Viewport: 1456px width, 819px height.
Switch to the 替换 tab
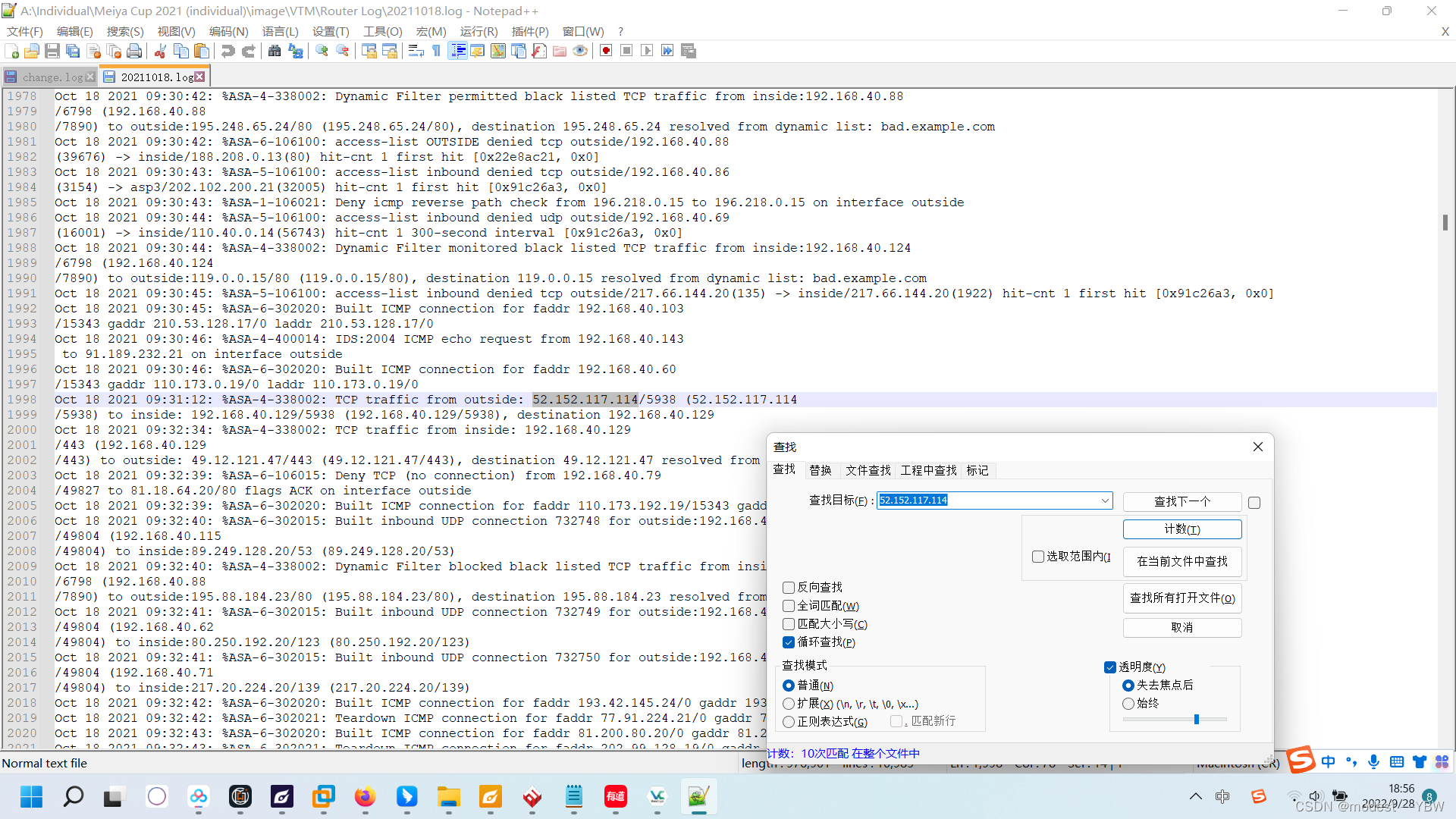click(821, 470)
